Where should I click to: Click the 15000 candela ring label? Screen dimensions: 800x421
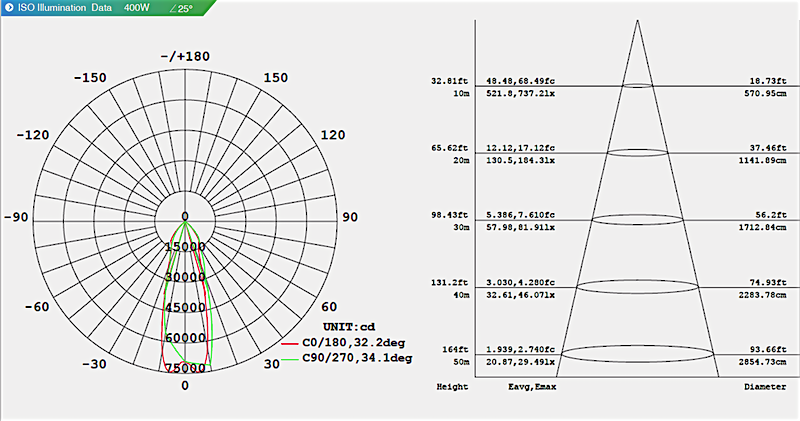[185, 246]
